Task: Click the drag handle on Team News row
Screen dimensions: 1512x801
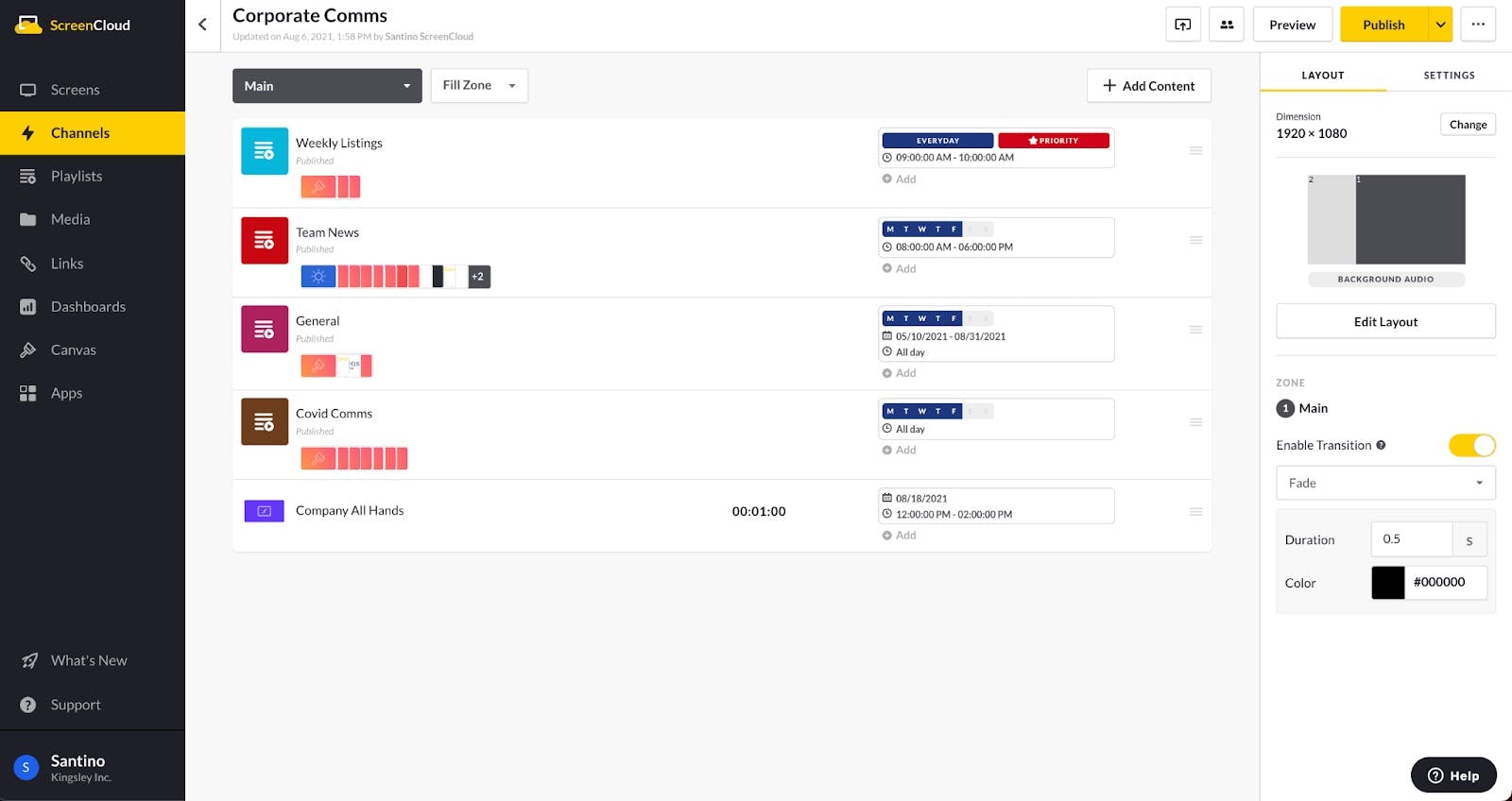Action: tap(1195, 241)
